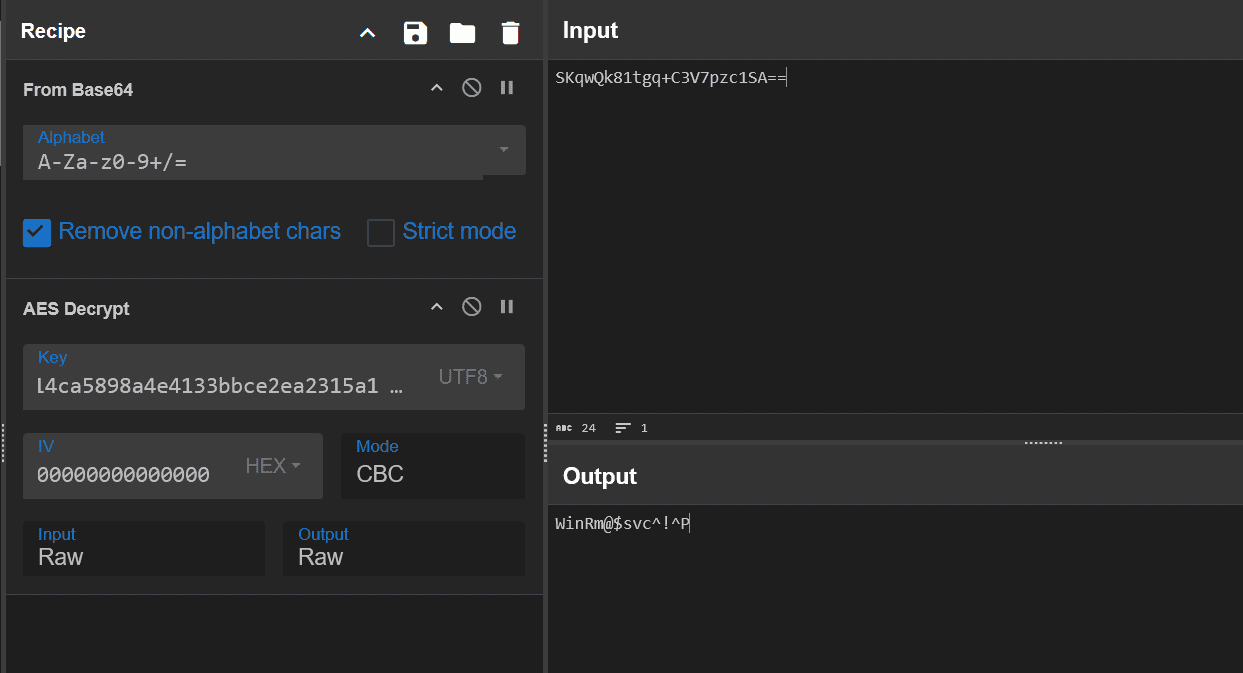
Task: Uncheck Remove non-alphabet chars
Action: pos(37,232)
